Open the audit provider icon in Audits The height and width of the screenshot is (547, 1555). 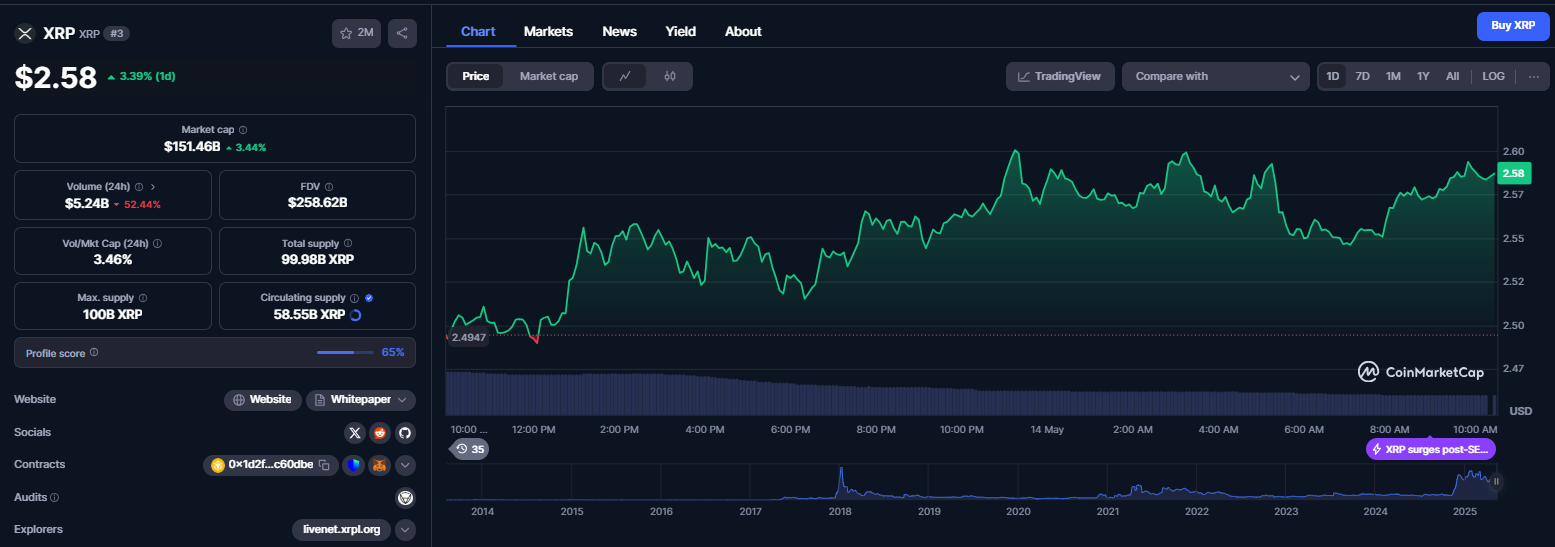coord(405,497)
